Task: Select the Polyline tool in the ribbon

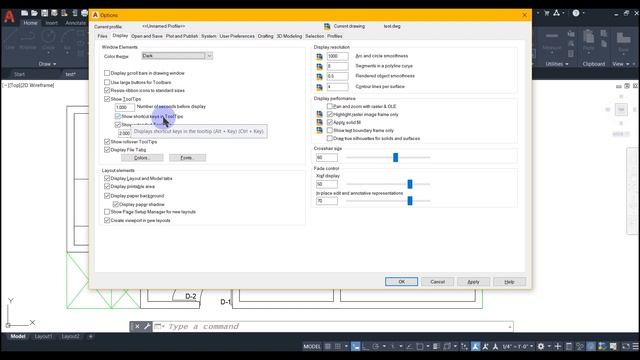Action: (28, 41)
